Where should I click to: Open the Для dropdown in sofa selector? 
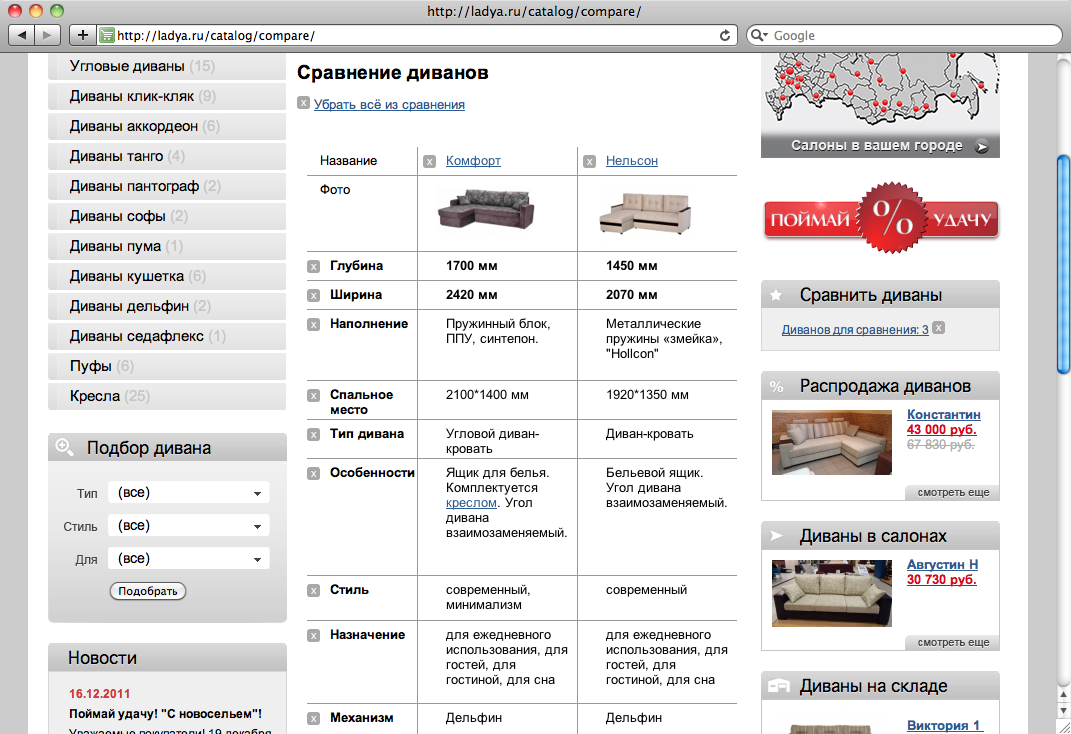(189, 559)
